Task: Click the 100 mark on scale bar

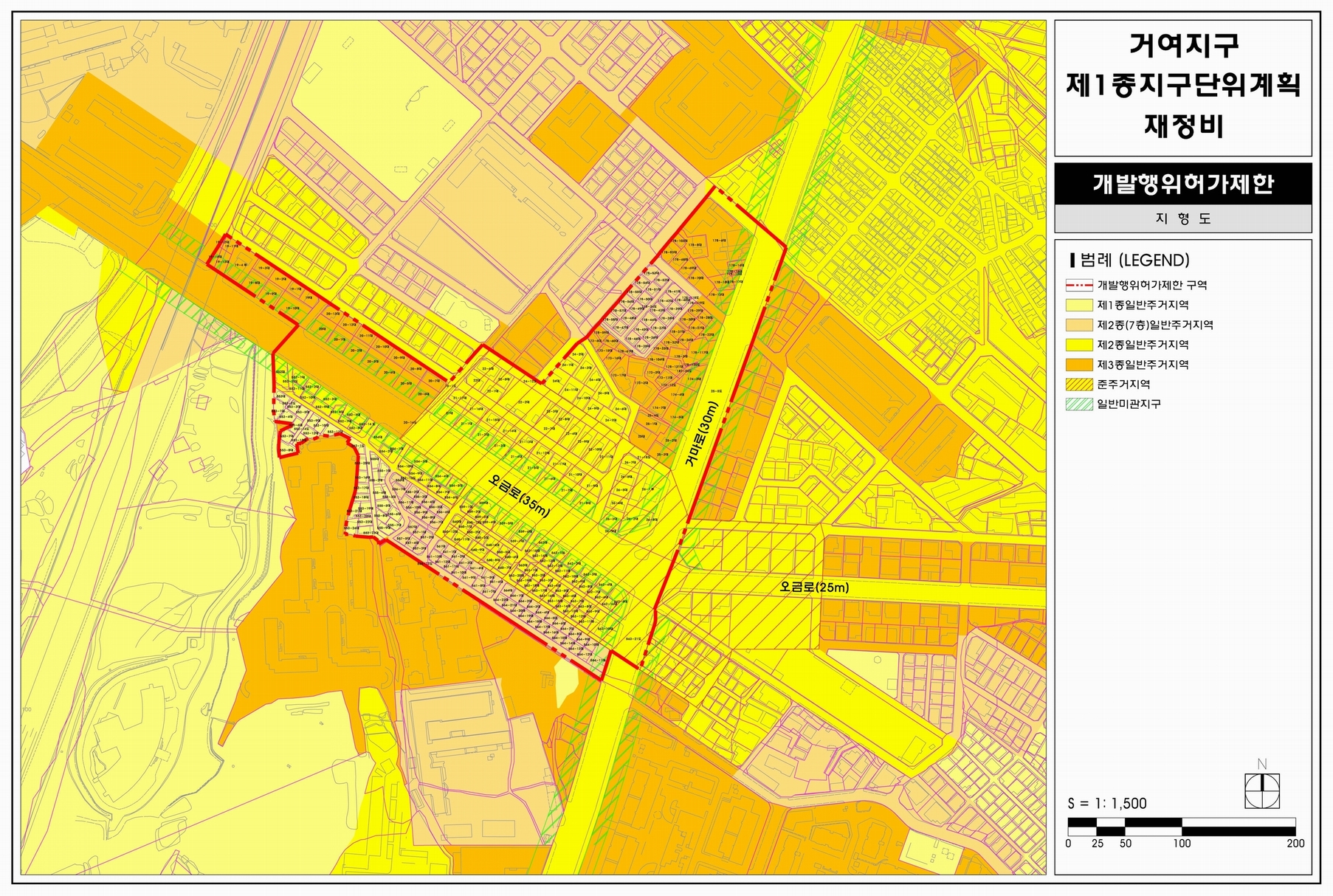Action: 1182,844
